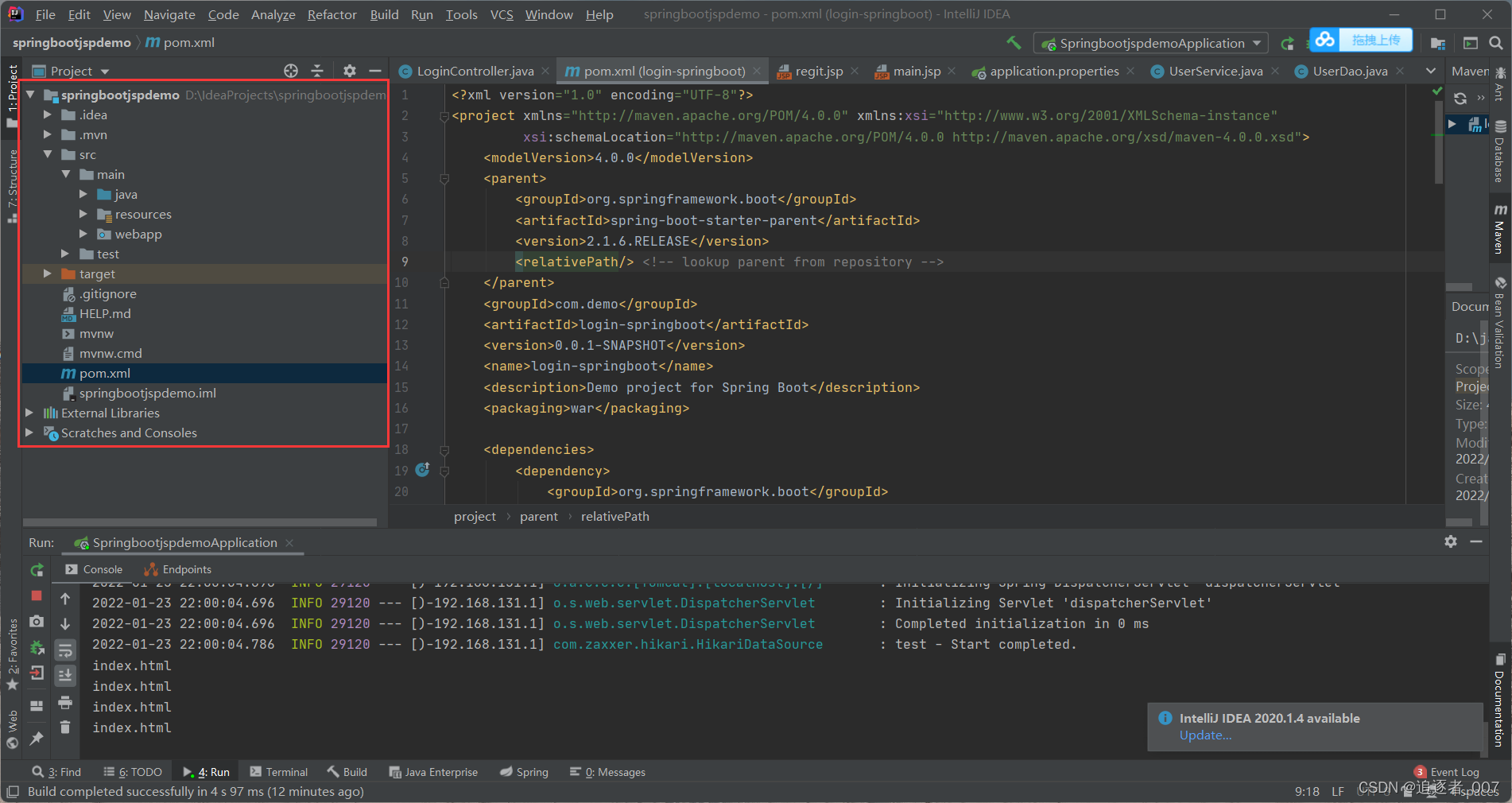
Task: Open the SpringbootjspdemoApplication run configuration dropdown
Action: 1256,42
